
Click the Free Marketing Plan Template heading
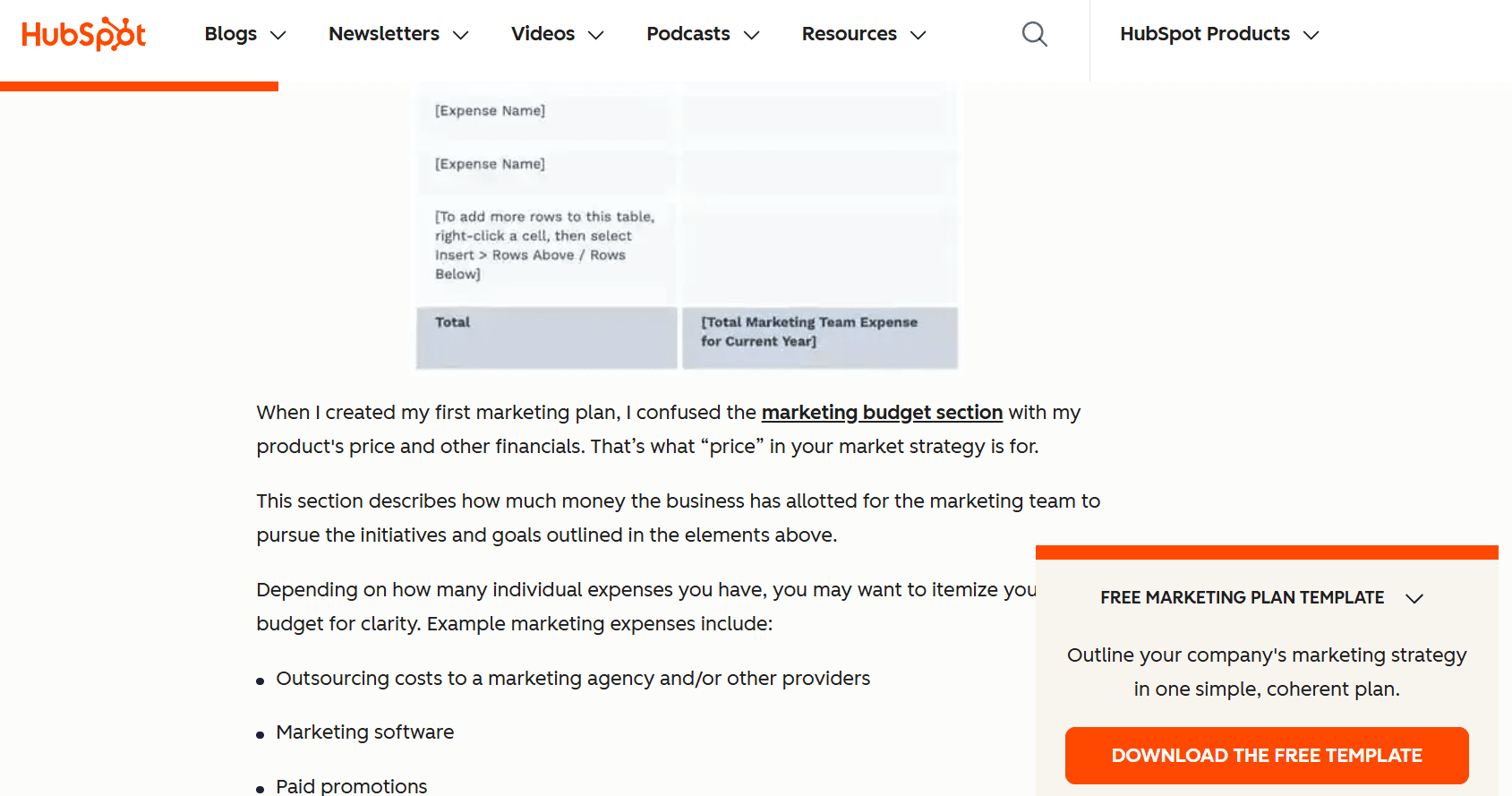tap(1242, 597)
